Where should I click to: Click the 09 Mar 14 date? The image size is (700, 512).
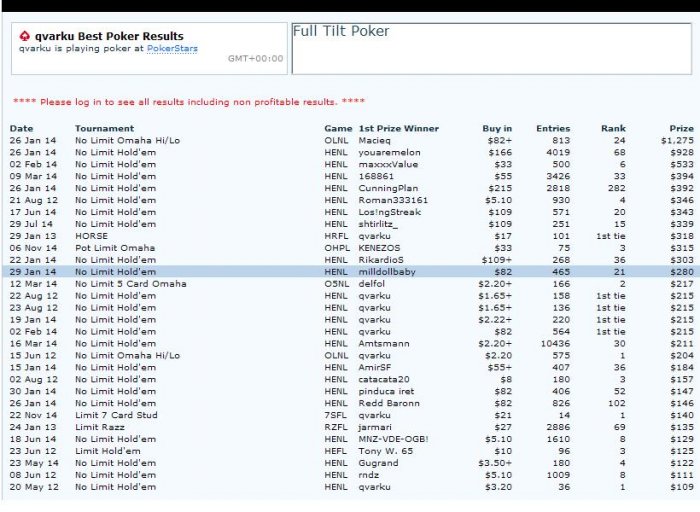coord(33,176)
